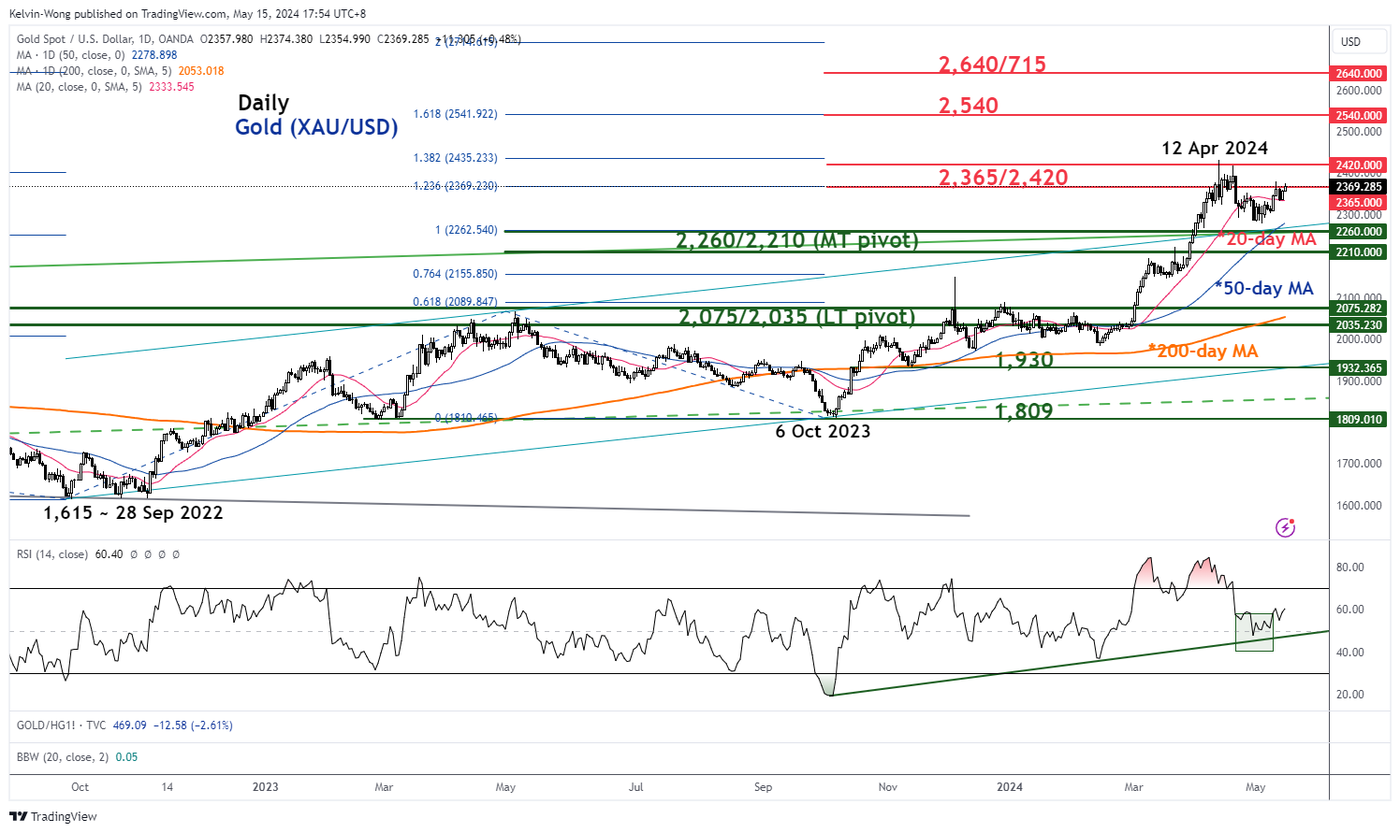
Task: Click the 2260.000 green support price tag
Action: (1359, 231)
